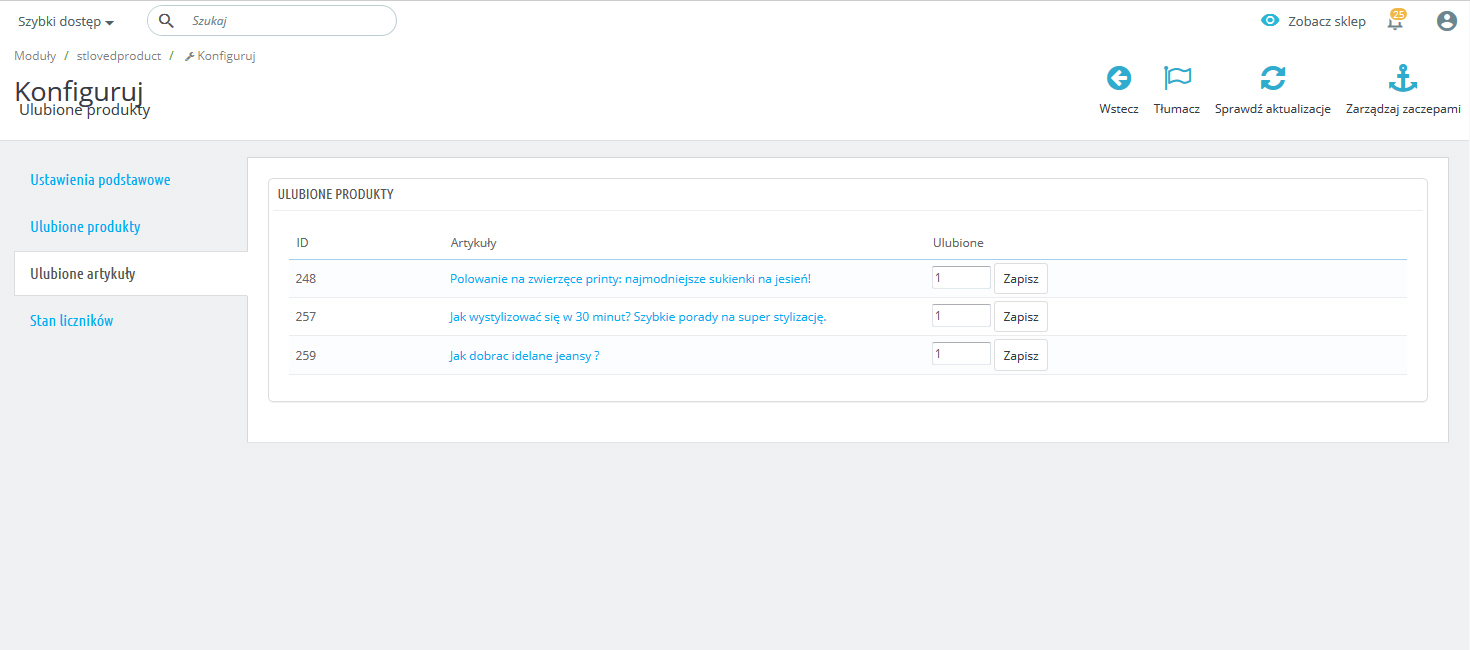Screen dimensions: 1470x650
Task: Open the Stan liczników tab
Action: click(72, 321)
